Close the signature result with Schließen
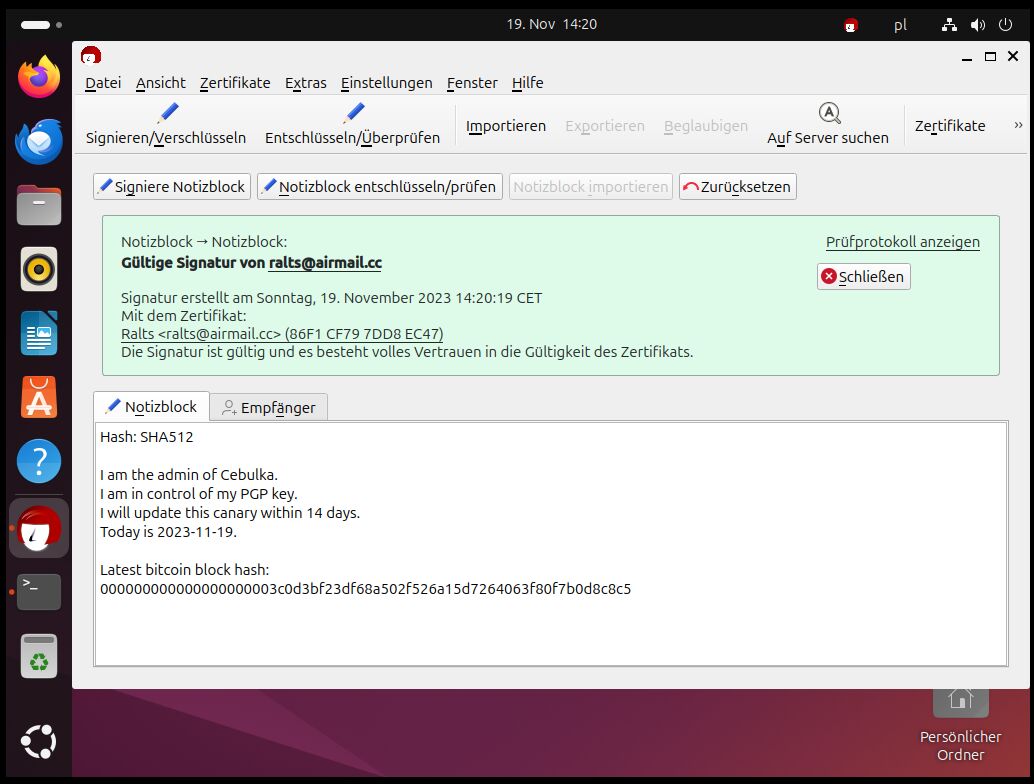Image resolution: width=1034 pixels, height=784 pixels. coord(863,277)
